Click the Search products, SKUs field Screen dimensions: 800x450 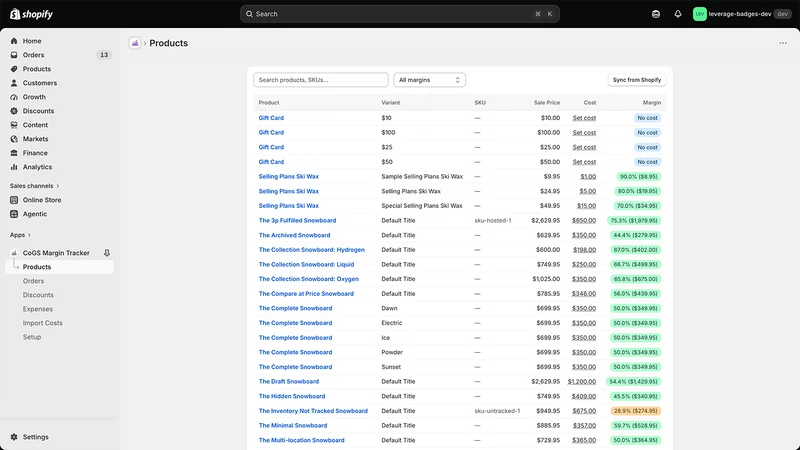pyautogui.click(x=320, y=80)
